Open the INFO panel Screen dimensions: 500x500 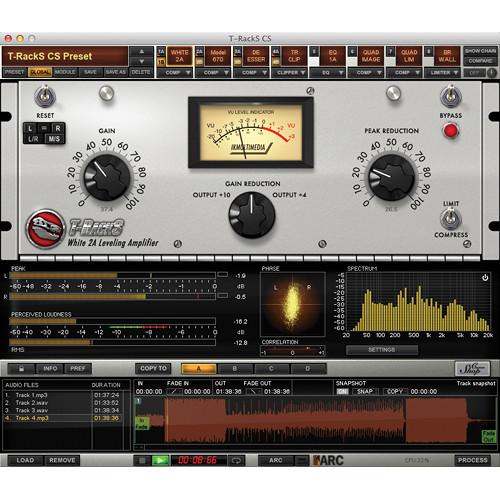coord(50,369)
